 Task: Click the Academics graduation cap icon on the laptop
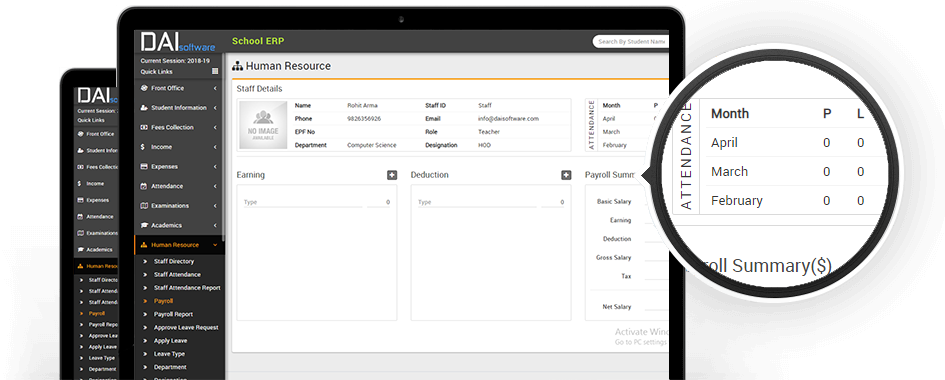[x=144, y=225]
